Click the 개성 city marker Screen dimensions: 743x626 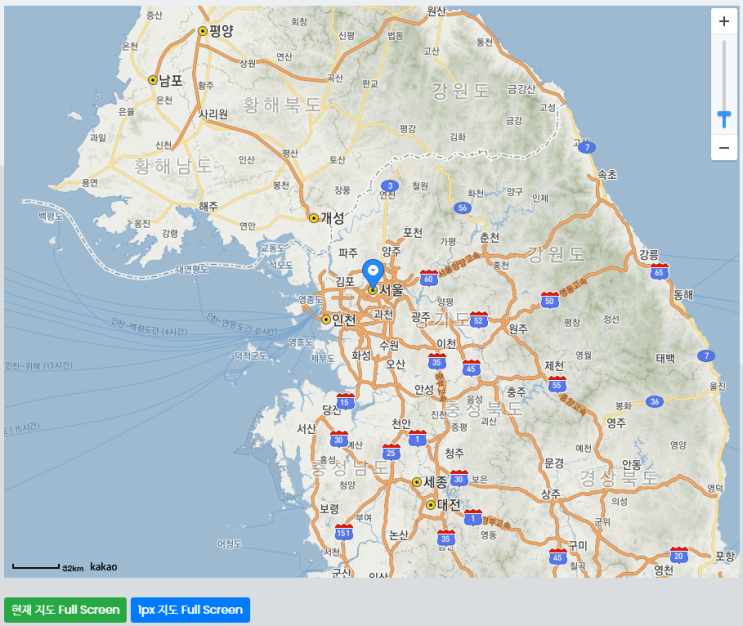[x=313, y=217]
